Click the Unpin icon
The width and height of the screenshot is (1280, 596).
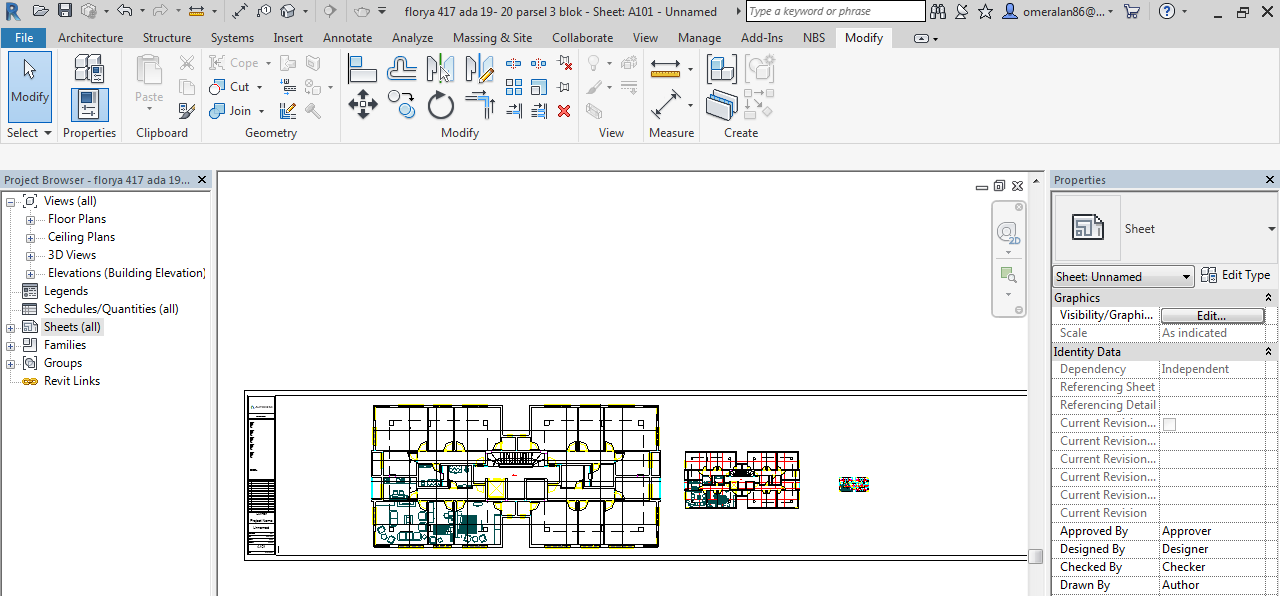564,62
